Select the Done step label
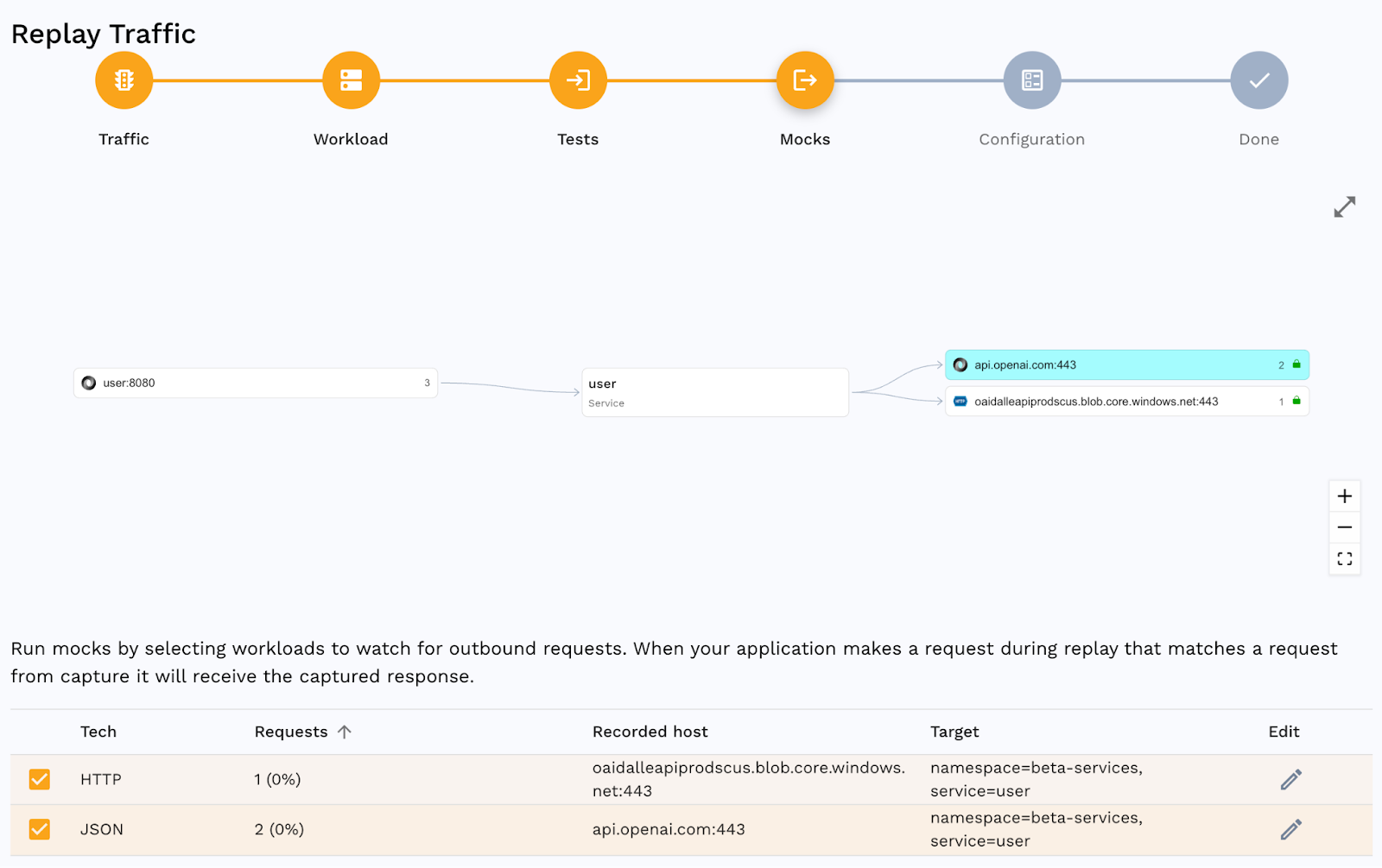1382x868 pixels. click(x=1259, y=139)
